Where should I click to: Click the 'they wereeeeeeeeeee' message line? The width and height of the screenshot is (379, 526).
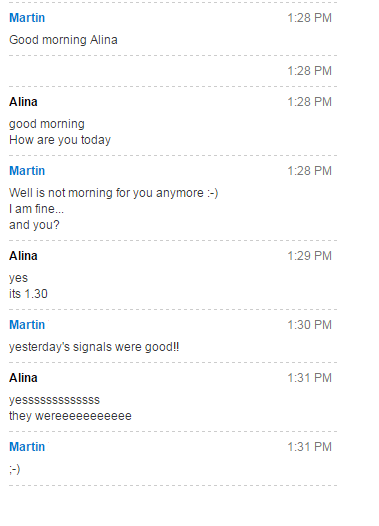coord(70,416)
